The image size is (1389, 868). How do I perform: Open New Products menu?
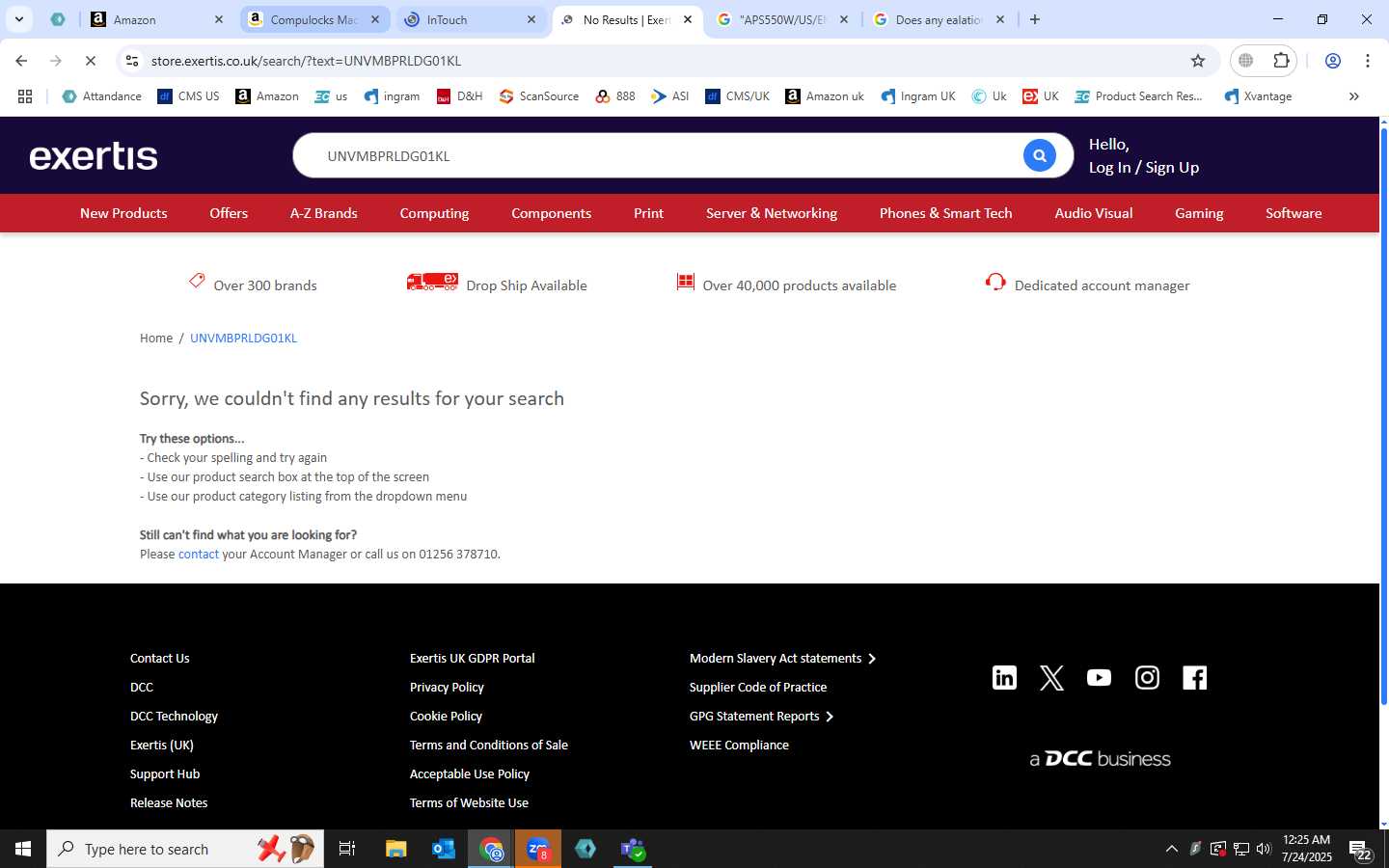(123, 213)
